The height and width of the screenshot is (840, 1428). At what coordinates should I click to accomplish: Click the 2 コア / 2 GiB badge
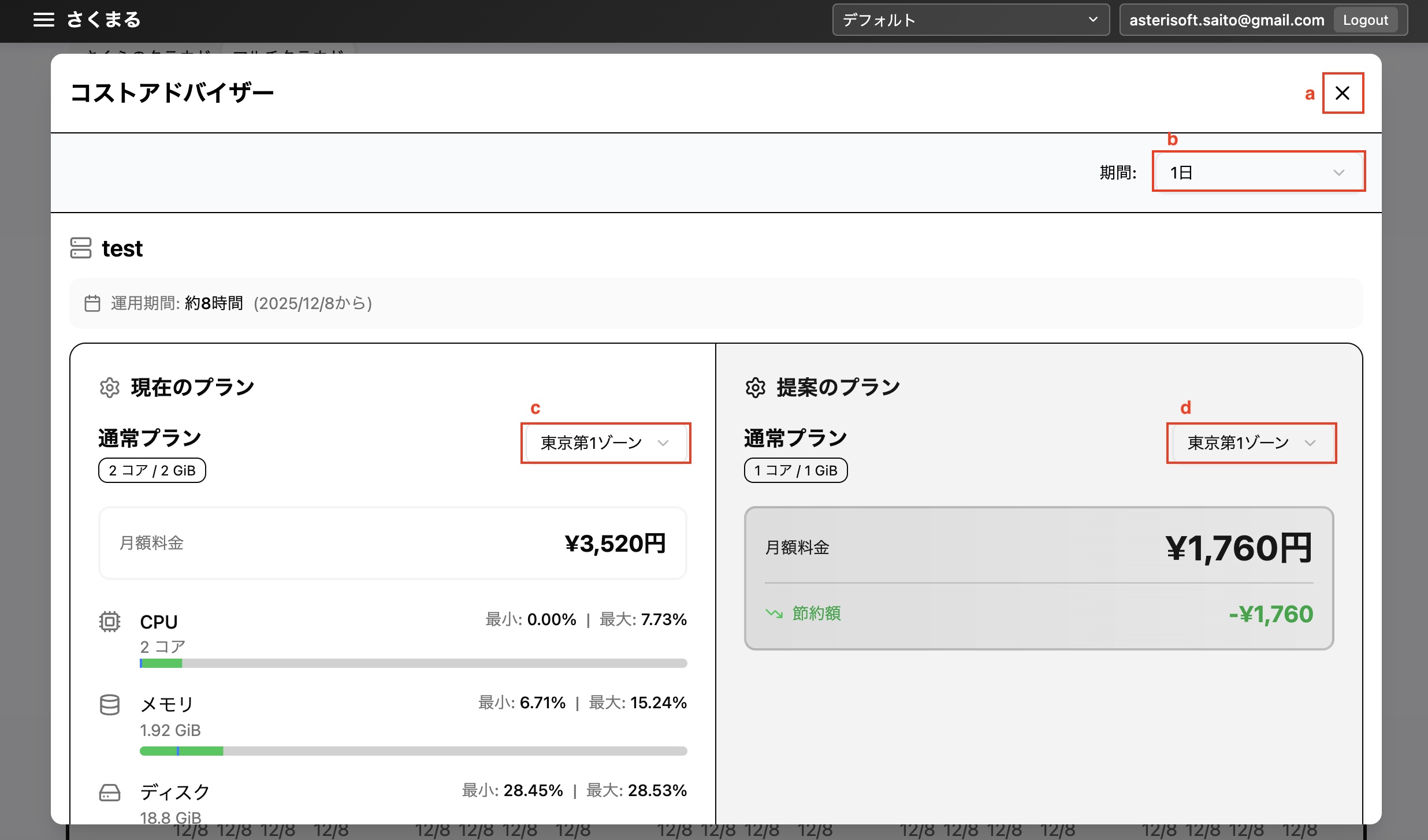point(152,470)
